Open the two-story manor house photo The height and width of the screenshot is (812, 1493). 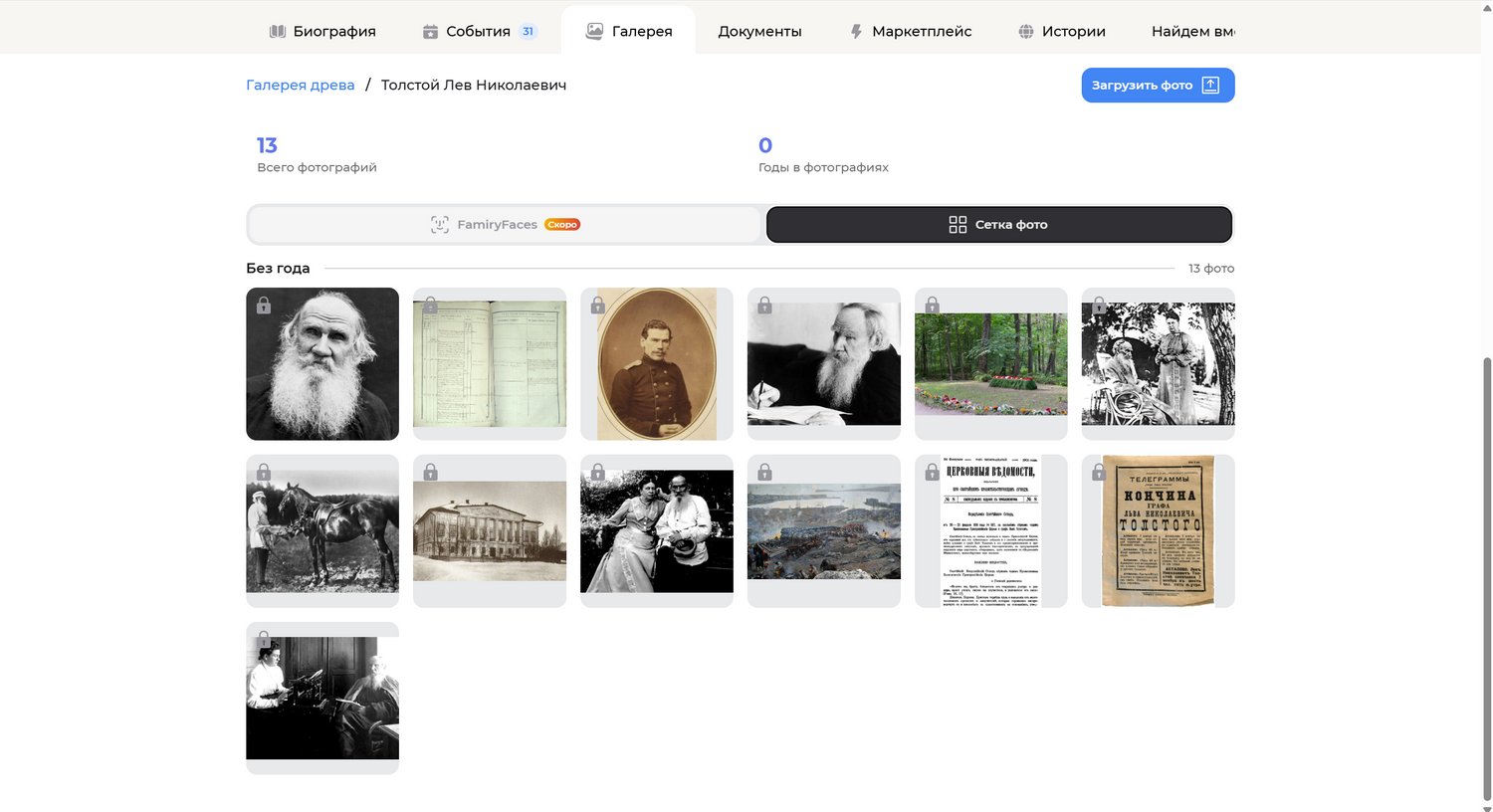490,531
